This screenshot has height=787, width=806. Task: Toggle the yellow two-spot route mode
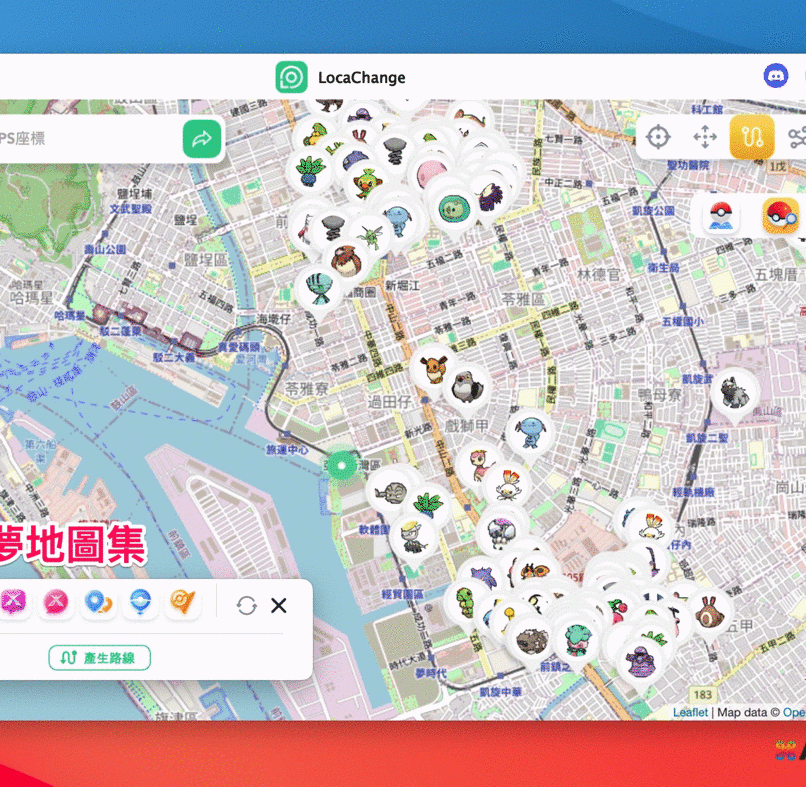tap(752, 138)
